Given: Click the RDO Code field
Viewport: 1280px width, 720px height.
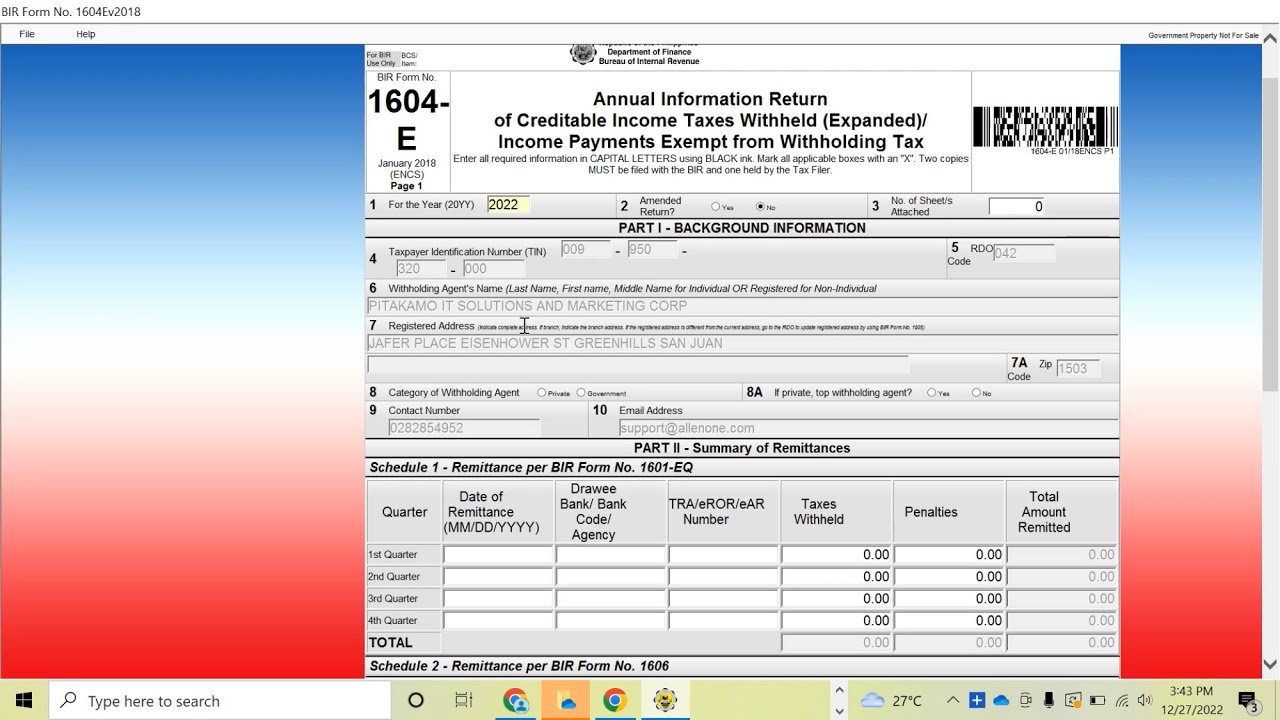Looking at the screenshot, I should pos(1024,253).
